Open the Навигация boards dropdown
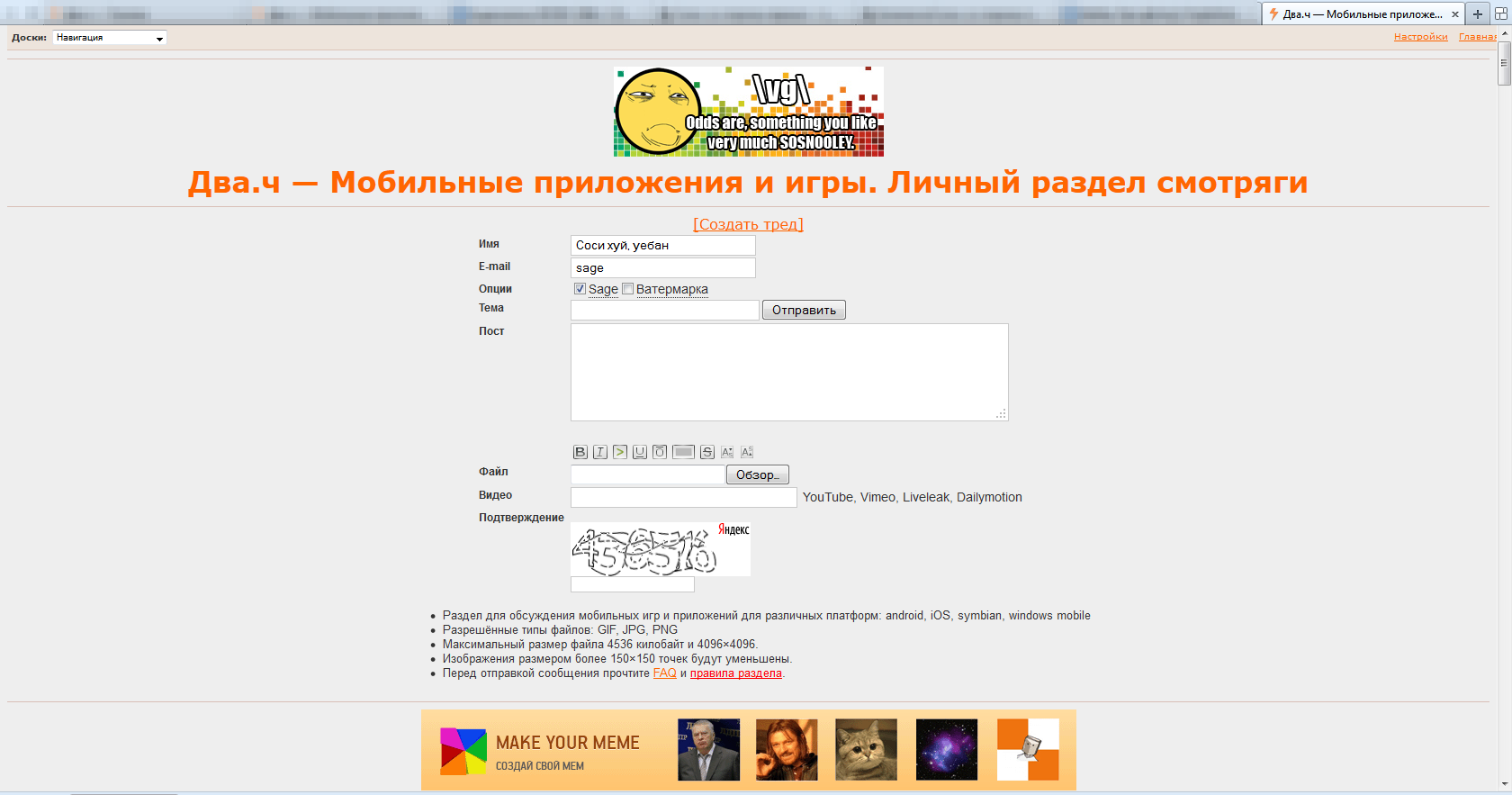 click(110, 38)
